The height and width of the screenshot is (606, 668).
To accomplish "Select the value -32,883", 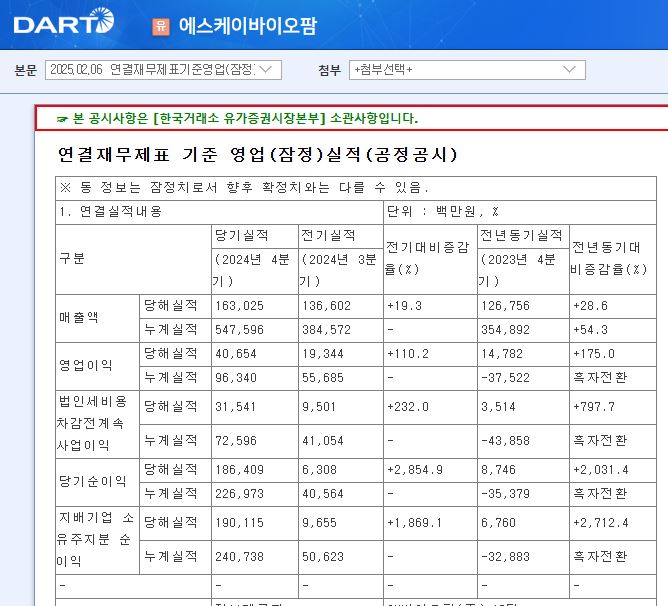I will (x=505, y=557).
